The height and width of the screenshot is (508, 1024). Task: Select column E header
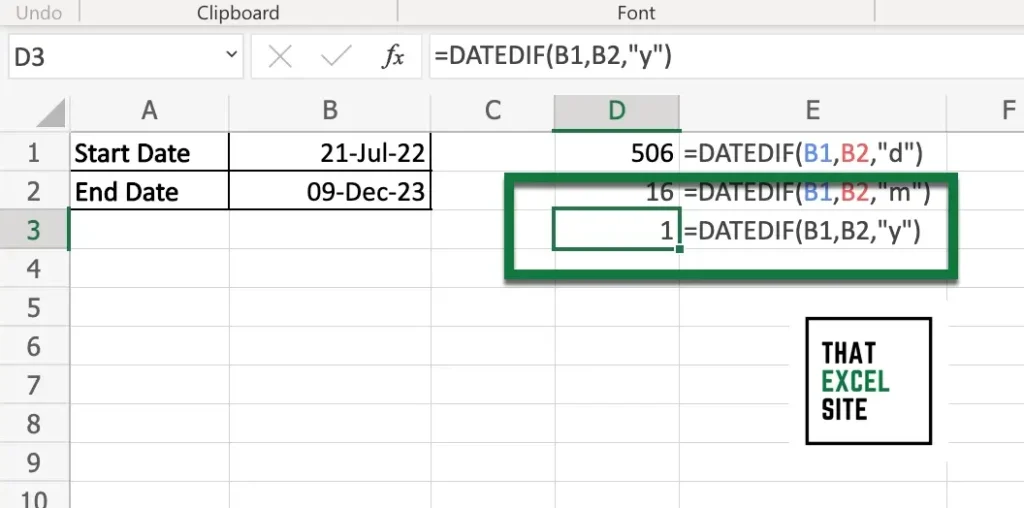click(812, 111)
